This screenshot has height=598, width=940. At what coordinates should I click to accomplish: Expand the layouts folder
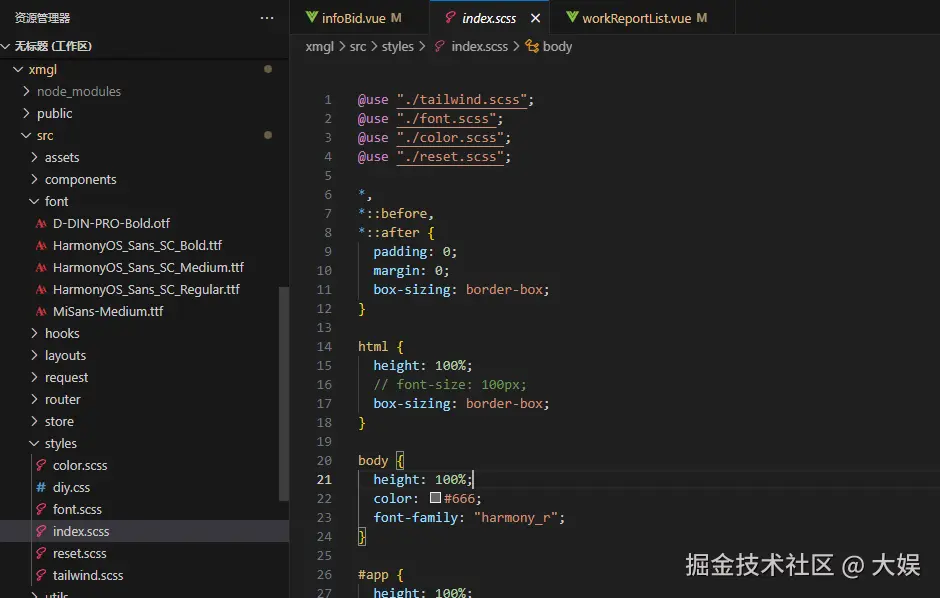pyautogui.click(x=34, y=355)
